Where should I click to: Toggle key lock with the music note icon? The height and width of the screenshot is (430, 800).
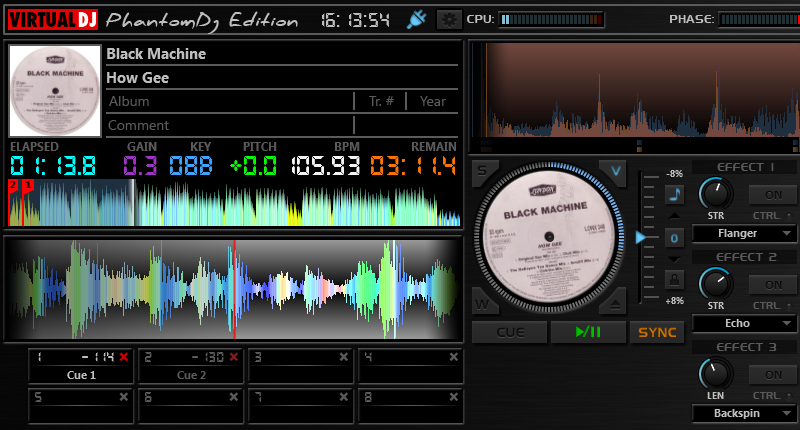click(674, 194)
